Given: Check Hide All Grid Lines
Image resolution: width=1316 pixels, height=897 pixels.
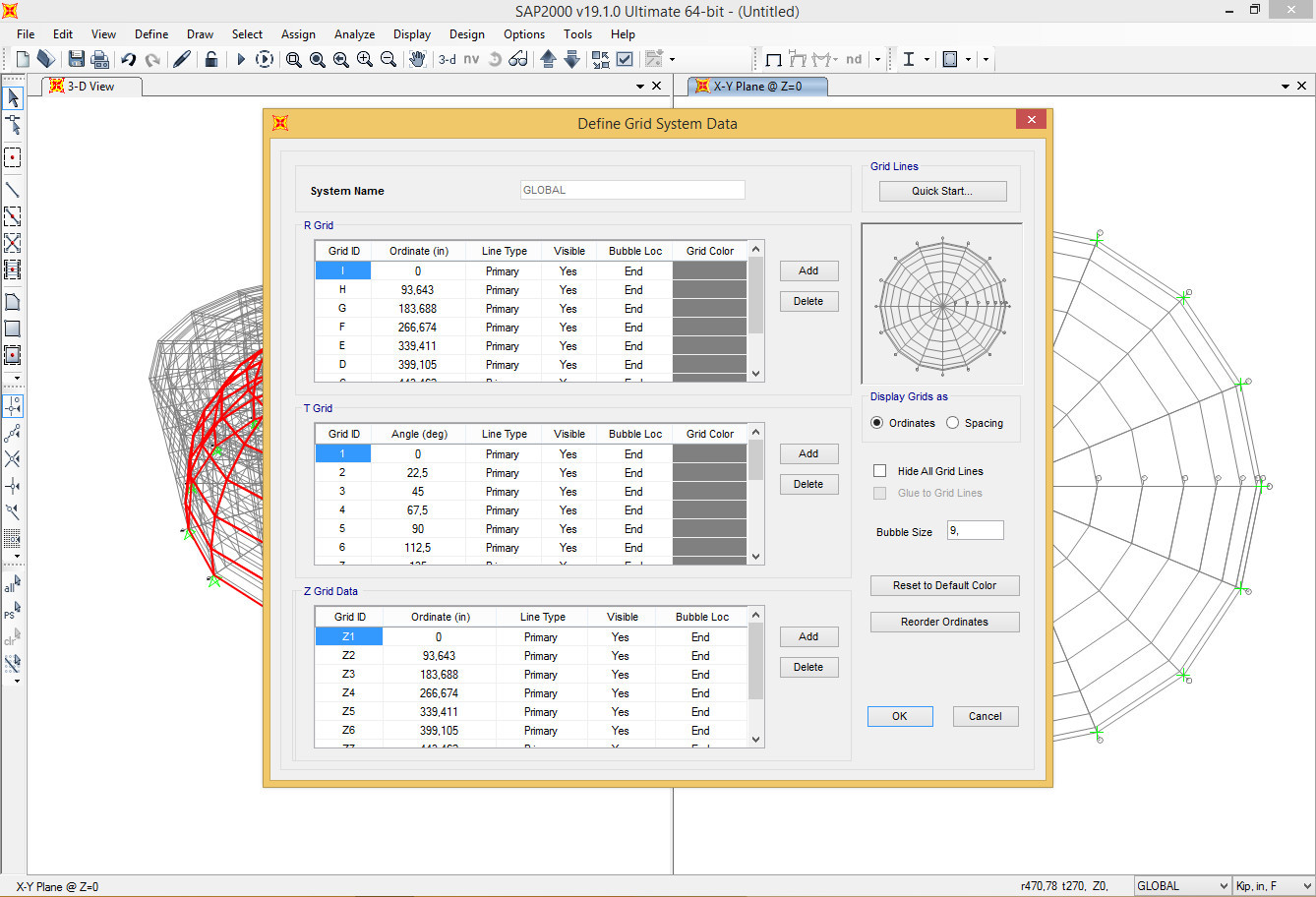Looking at the screenshot, I should coord(880,471).
